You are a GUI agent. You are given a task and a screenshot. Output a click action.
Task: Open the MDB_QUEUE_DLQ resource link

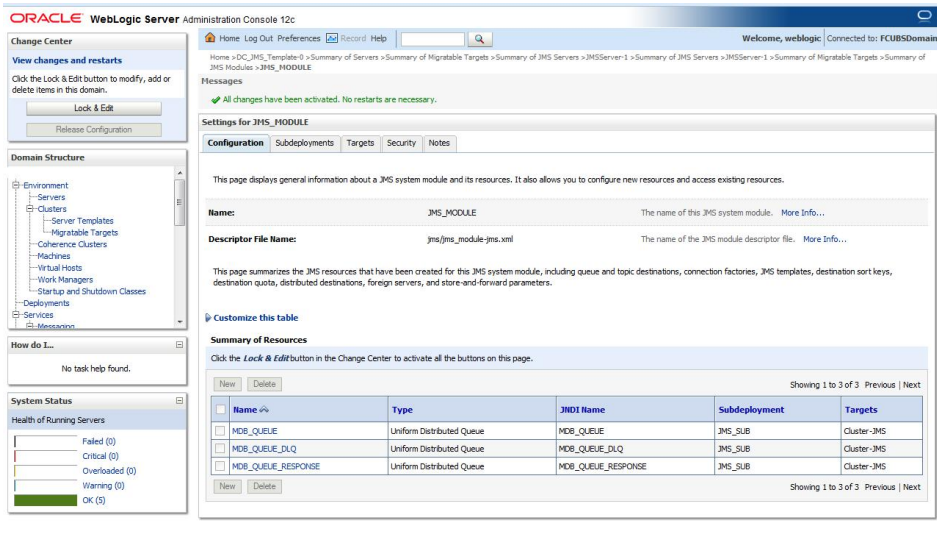pyautogui.click(x=264, y=448)
